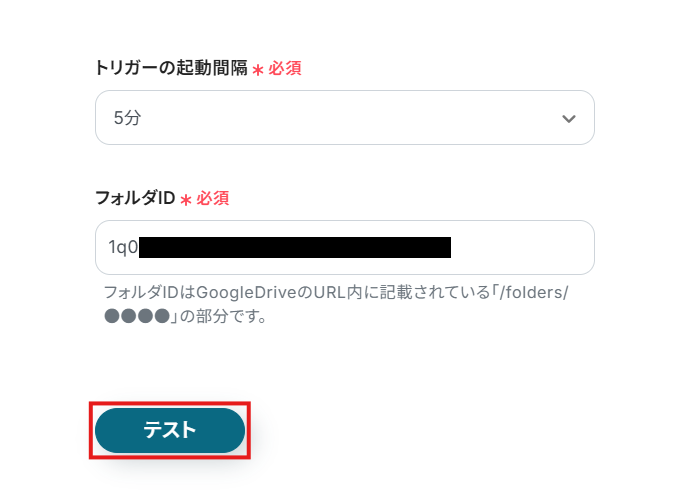Focus the フォルダID input field

(345, 247)
